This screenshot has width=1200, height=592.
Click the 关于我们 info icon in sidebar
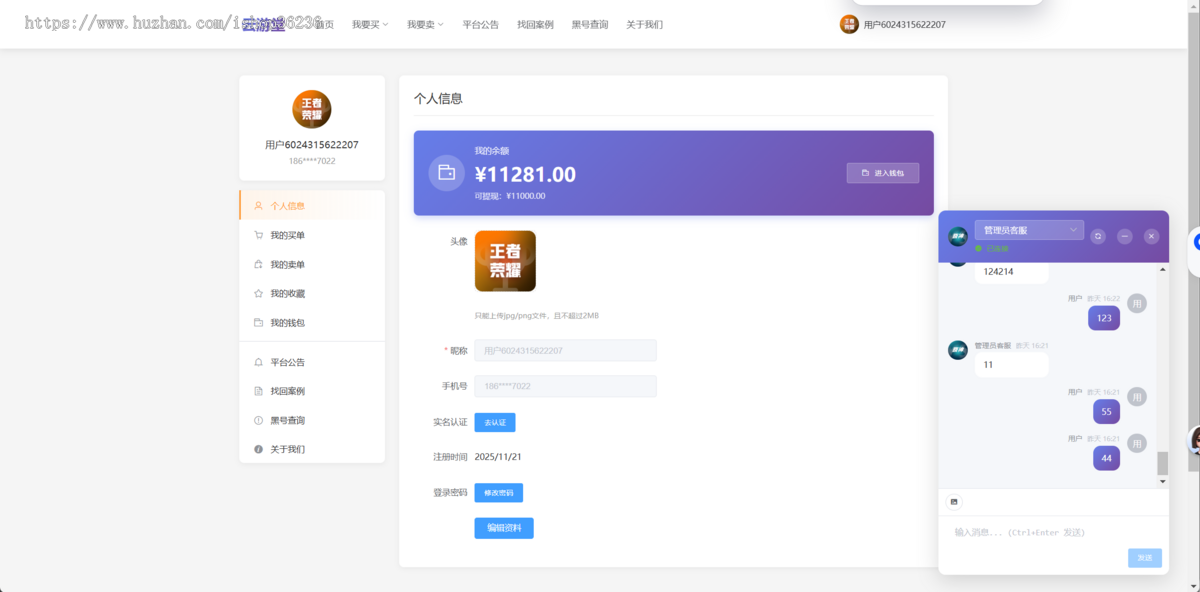(x=259, y=449)
